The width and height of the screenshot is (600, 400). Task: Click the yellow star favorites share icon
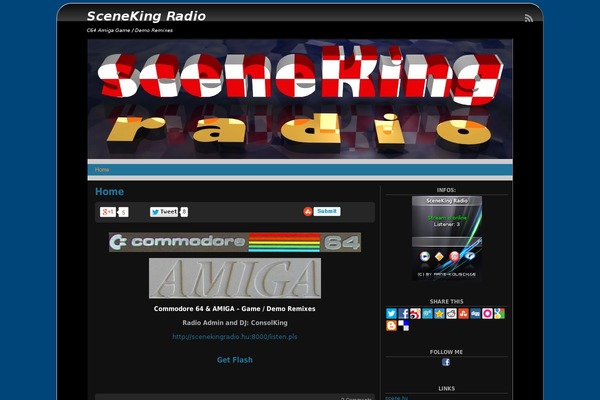(439, 313)
